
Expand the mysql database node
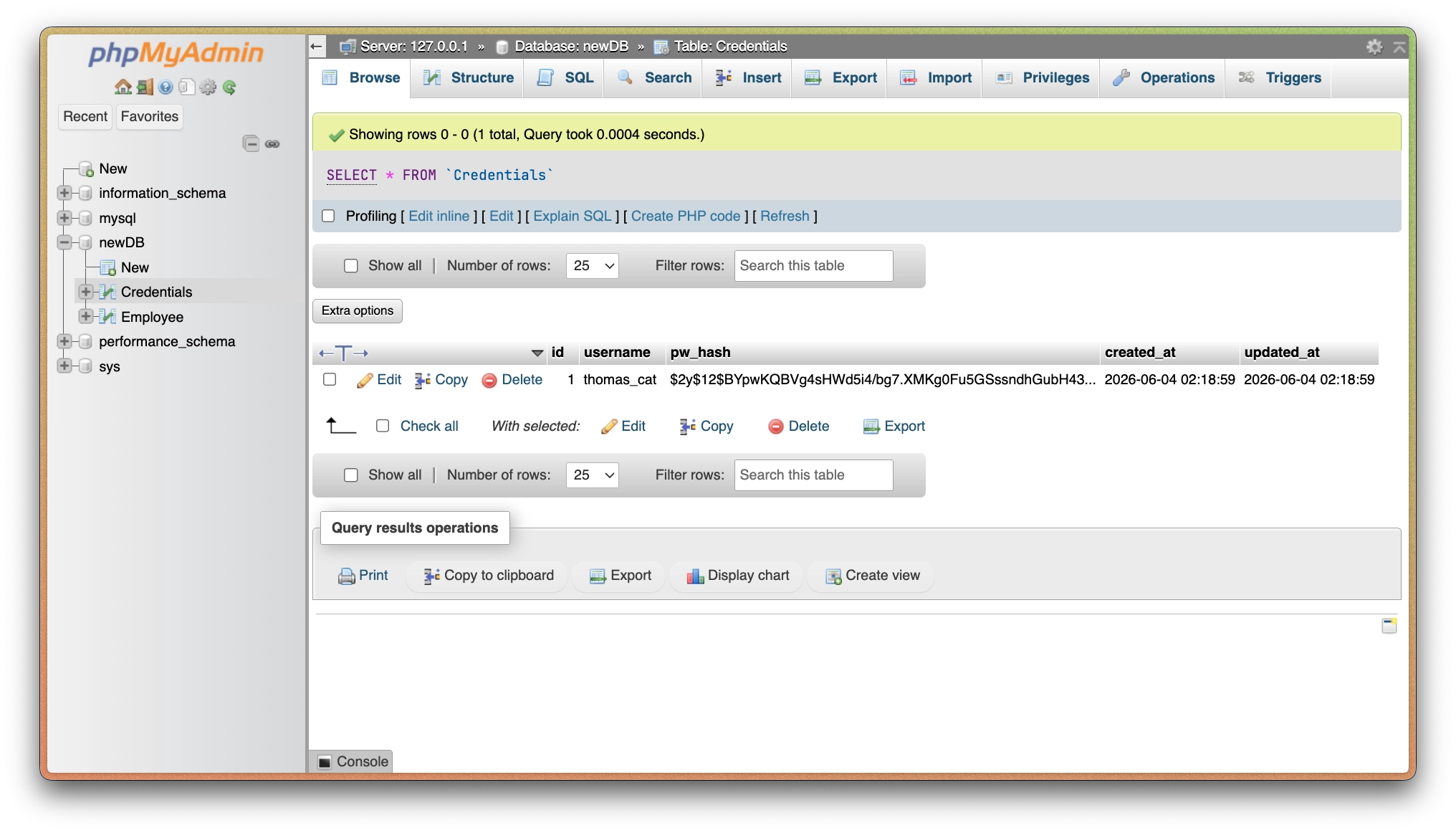[x=64, y=218]
